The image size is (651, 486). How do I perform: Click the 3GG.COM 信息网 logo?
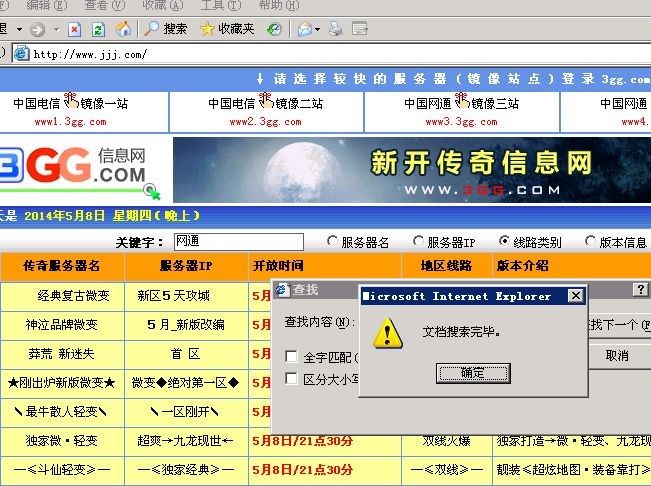coord(78,171)
